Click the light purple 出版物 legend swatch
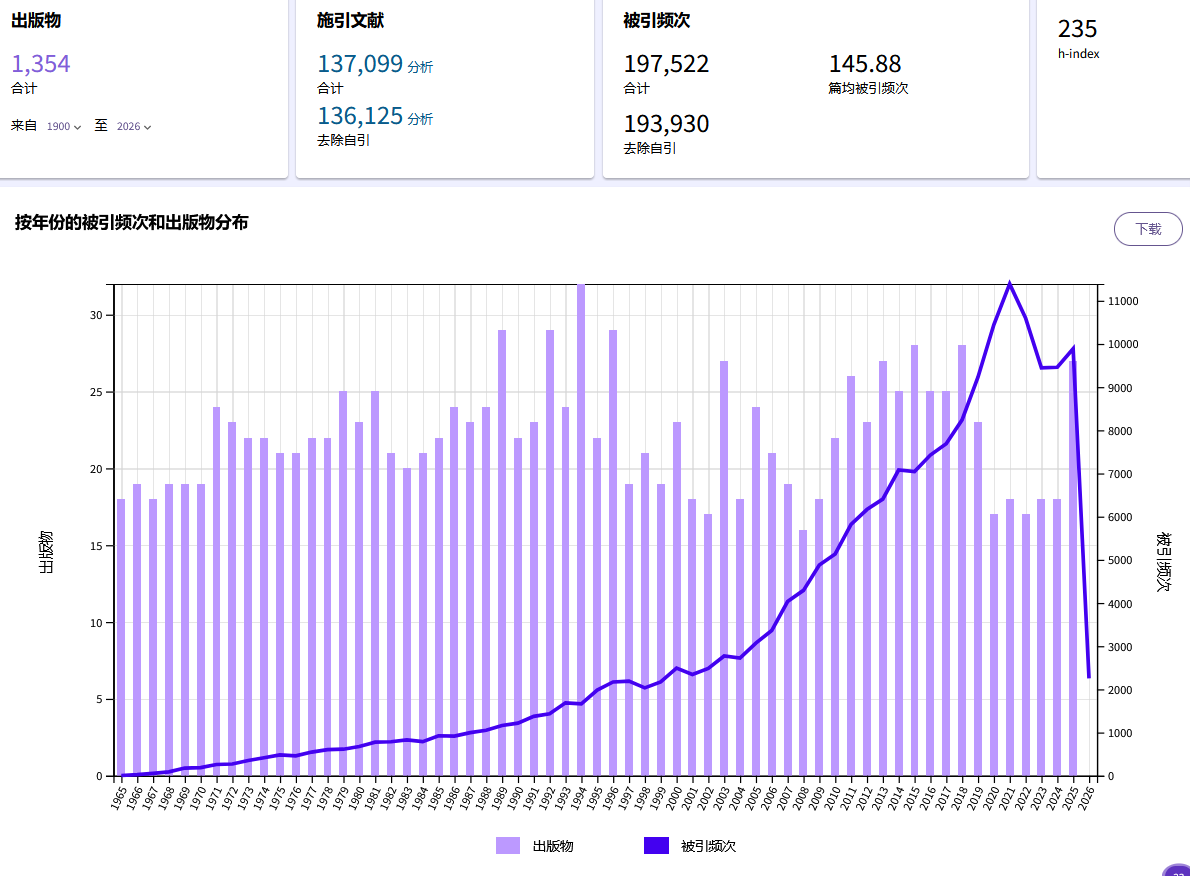Viewport: 1190px width, 876px height. pyautogui.click(x=508, y=846)
